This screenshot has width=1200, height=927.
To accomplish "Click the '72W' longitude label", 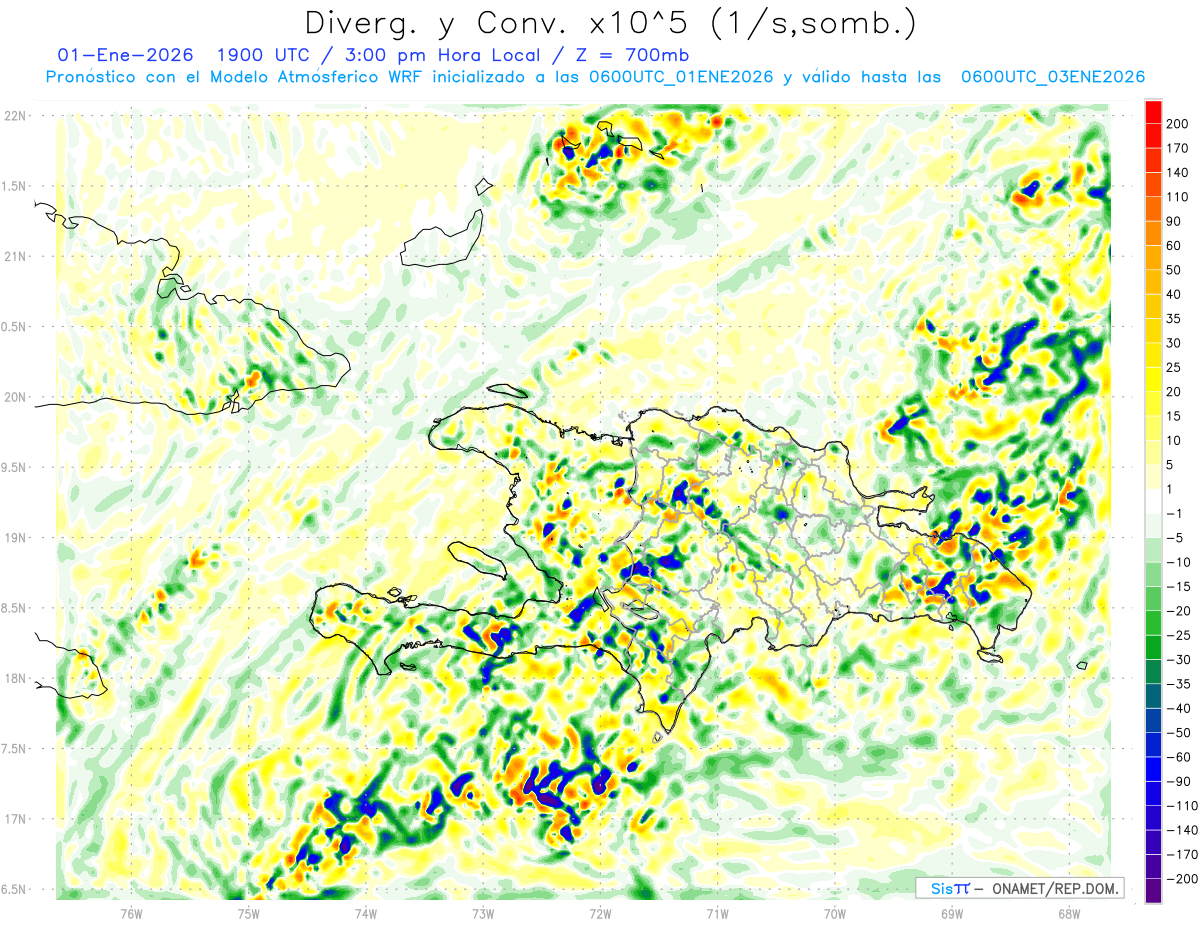I will 600,913.
